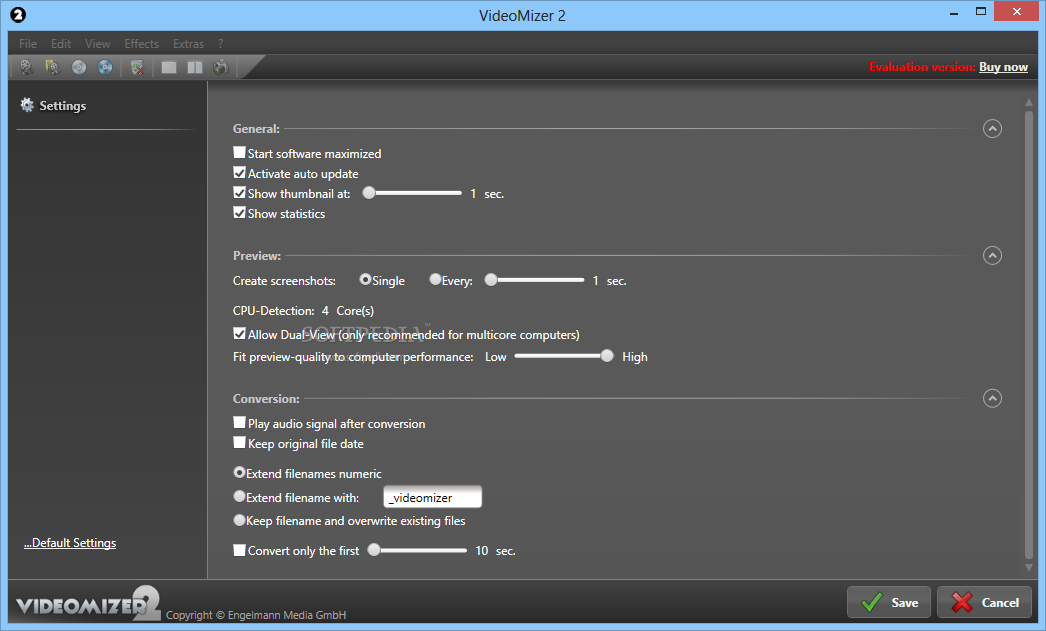Select Extend filenames numeric option

pyautogui.click(x=239, y=472)
